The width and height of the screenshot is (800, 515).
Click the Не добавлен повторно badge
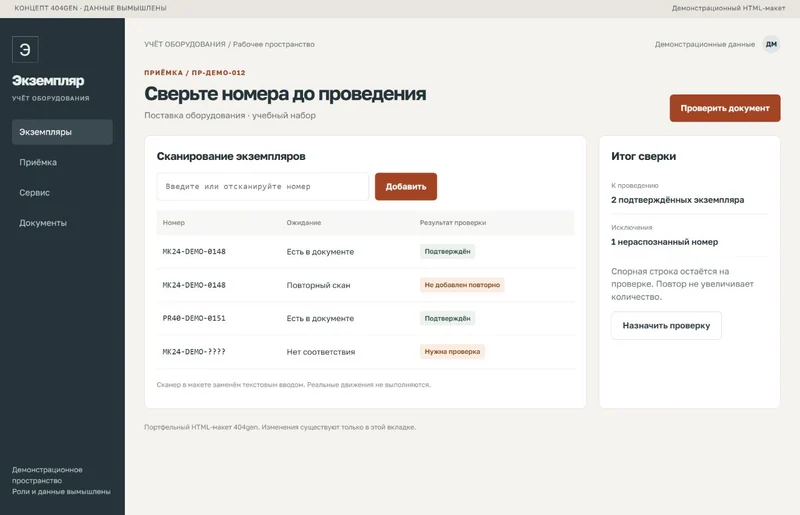coord(462,285)
